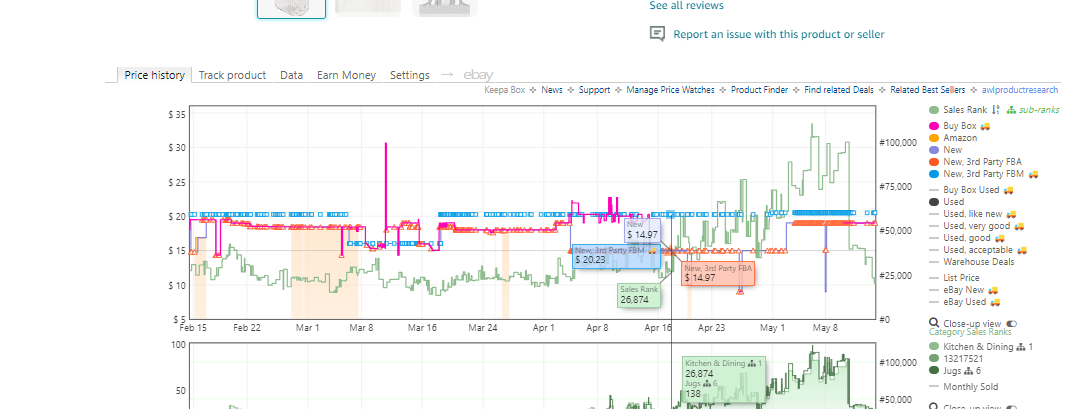1071x409 pixels.
Task: Open the Product Finder link
Action: (x=760, y=90)
